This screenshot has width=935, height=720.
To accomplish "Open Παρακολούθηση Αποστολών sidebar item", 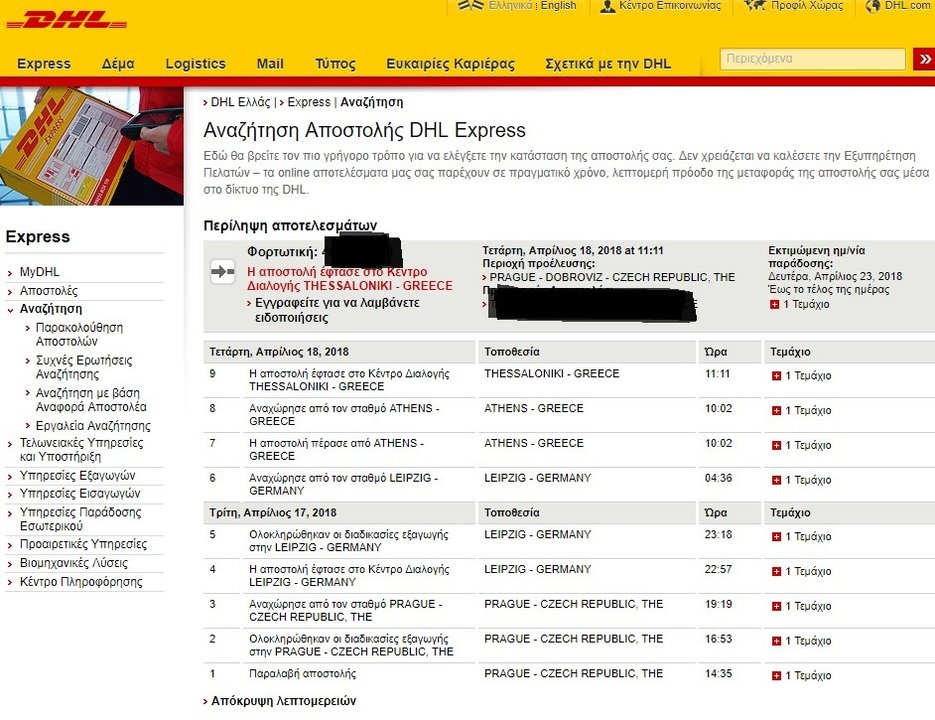I will pos(79,334).
